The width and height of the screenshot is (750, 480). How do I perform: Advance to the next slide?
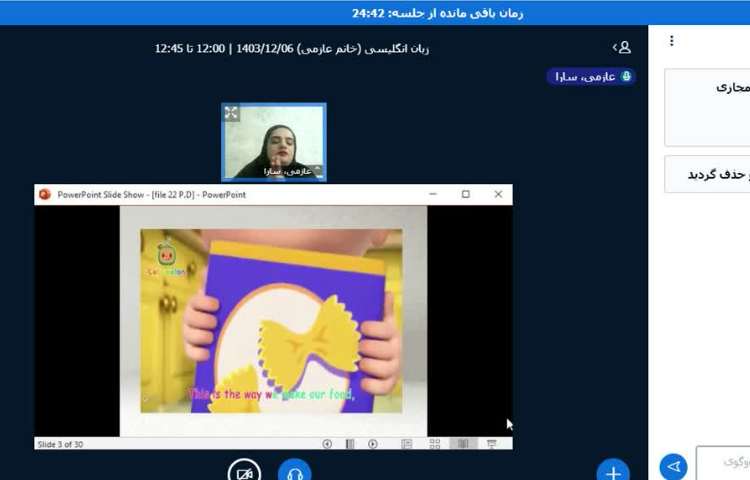(373, 444)
